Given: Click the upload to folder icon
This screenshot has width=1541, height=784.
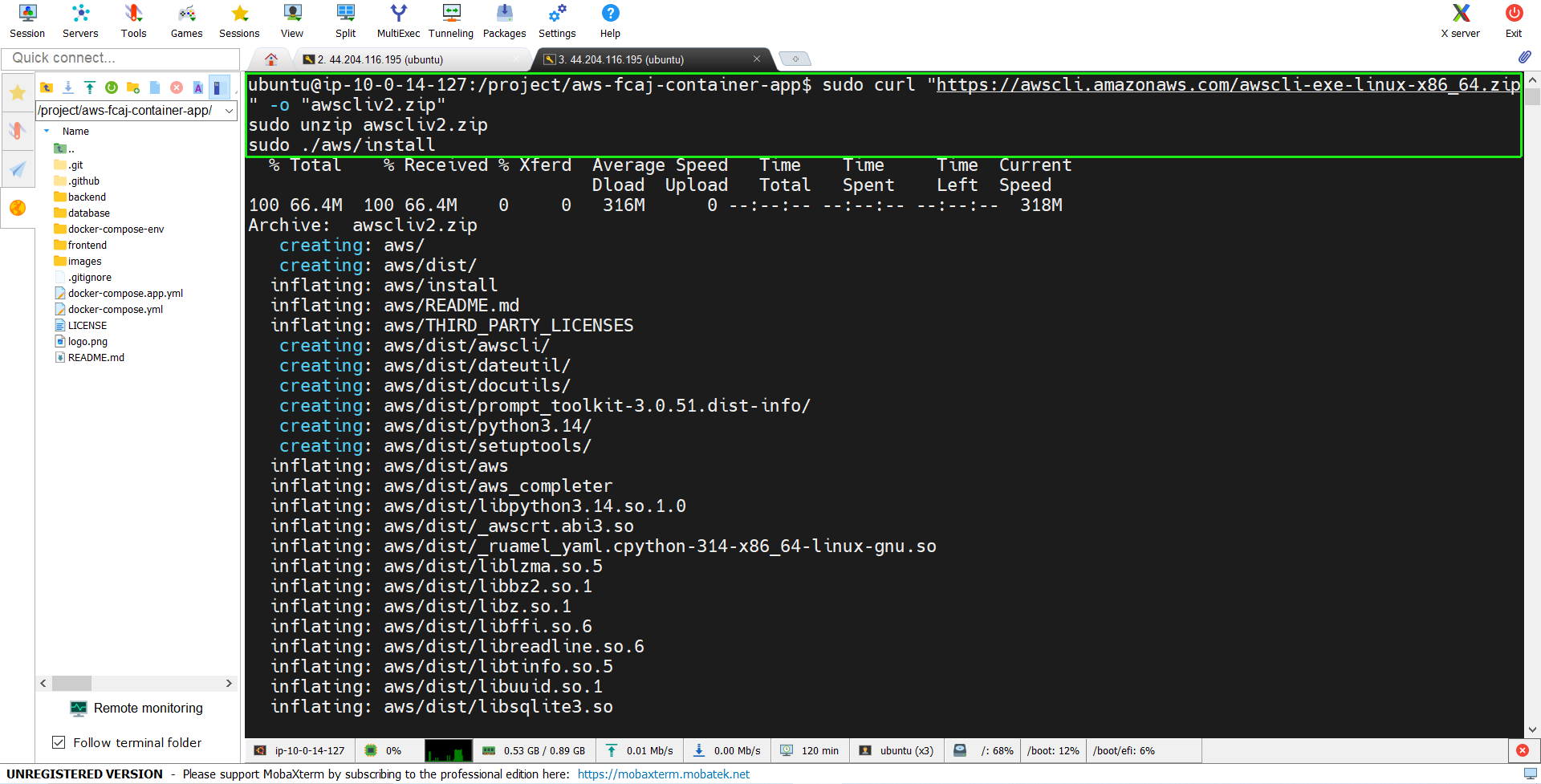Looking at the screenshot, I should pos(90,87).
